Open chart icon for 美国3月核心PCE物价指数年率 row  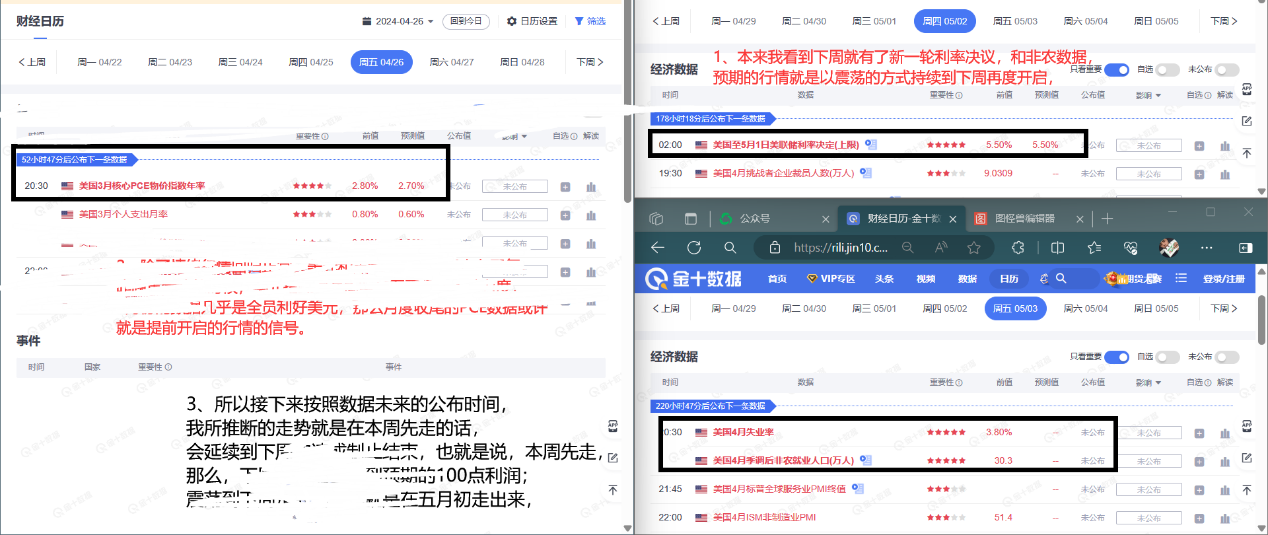click(x=591, y=186)
